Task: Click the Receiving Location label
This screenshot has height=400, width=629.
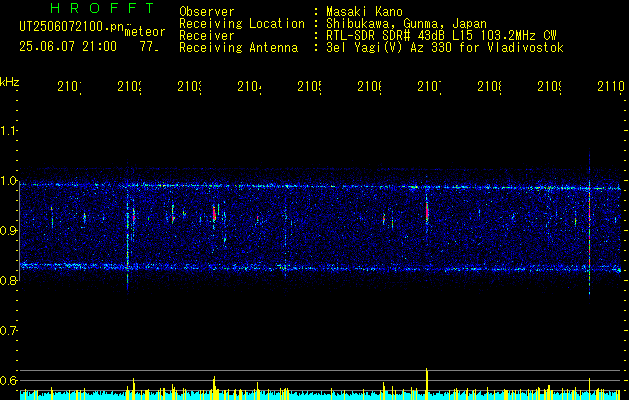Action: pos(242,24)
